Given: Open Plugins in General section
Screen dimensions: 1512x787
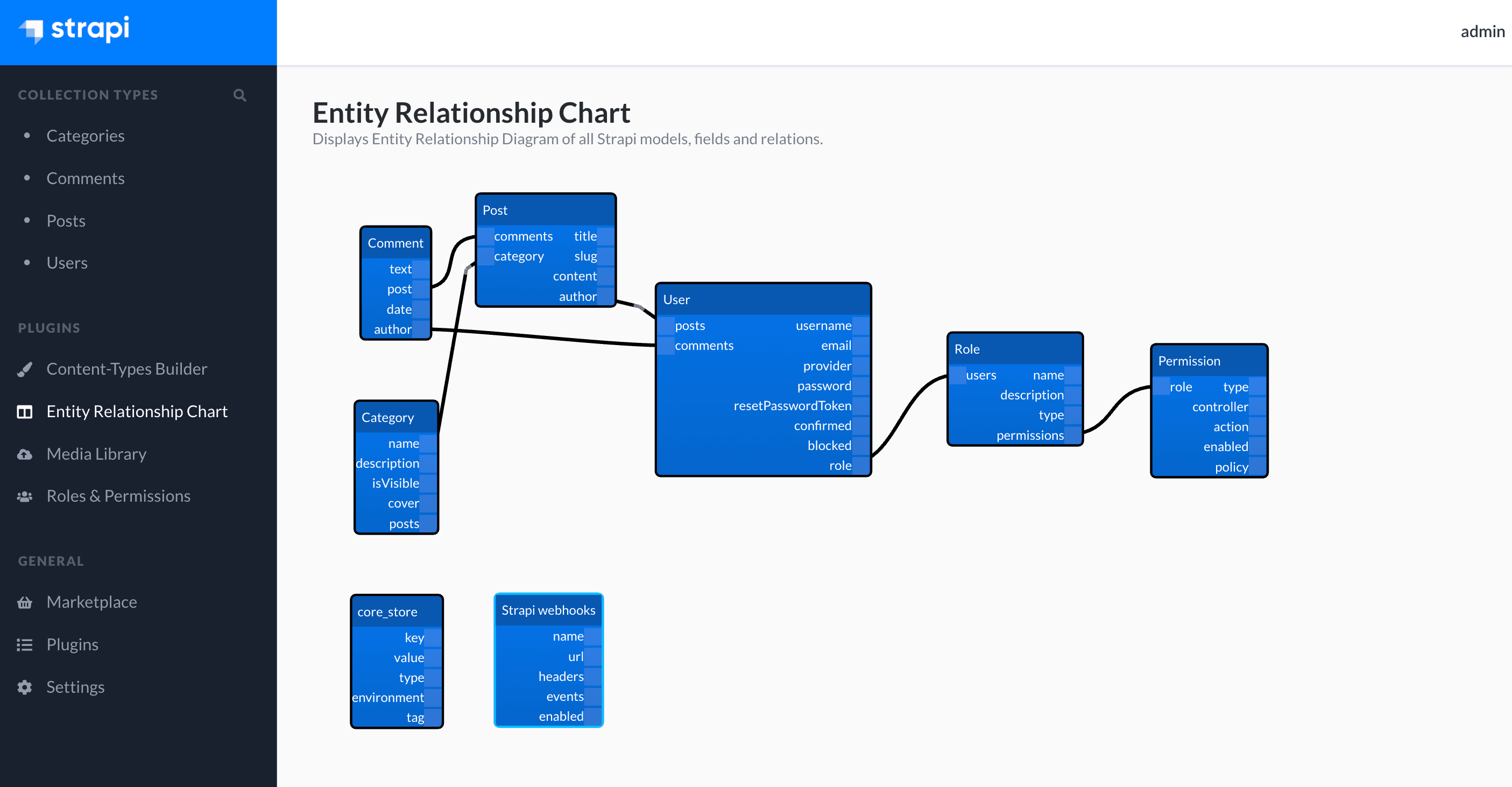Looking at the screenshot, I should coord(72,644).
